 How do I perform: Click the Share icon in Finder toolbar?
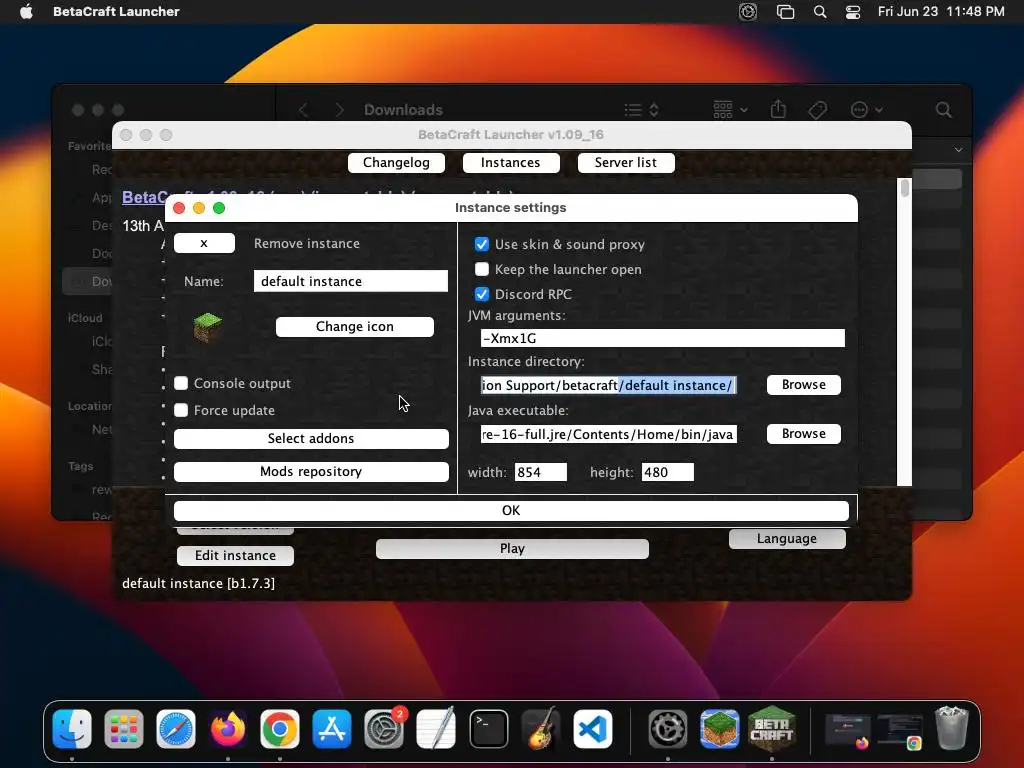click(x=778, y=109)
